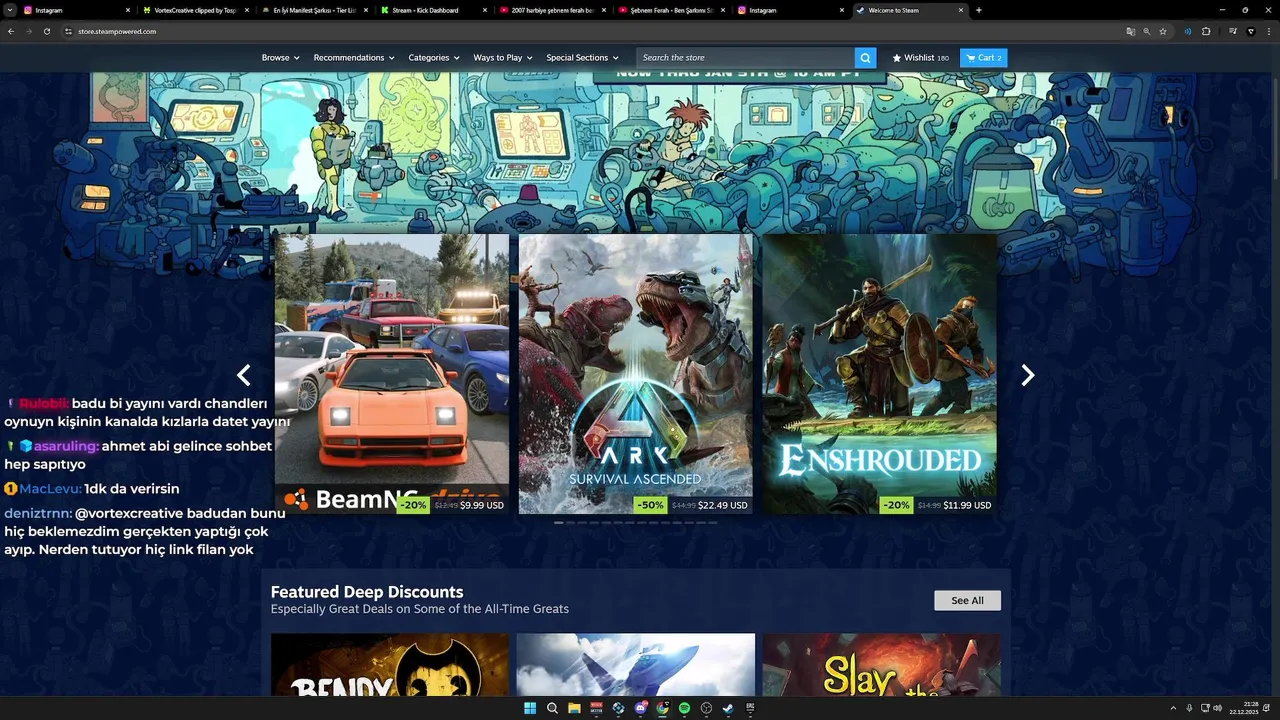
Task: Open OBS Studio from the taskbar
Action: click(706, 708)
